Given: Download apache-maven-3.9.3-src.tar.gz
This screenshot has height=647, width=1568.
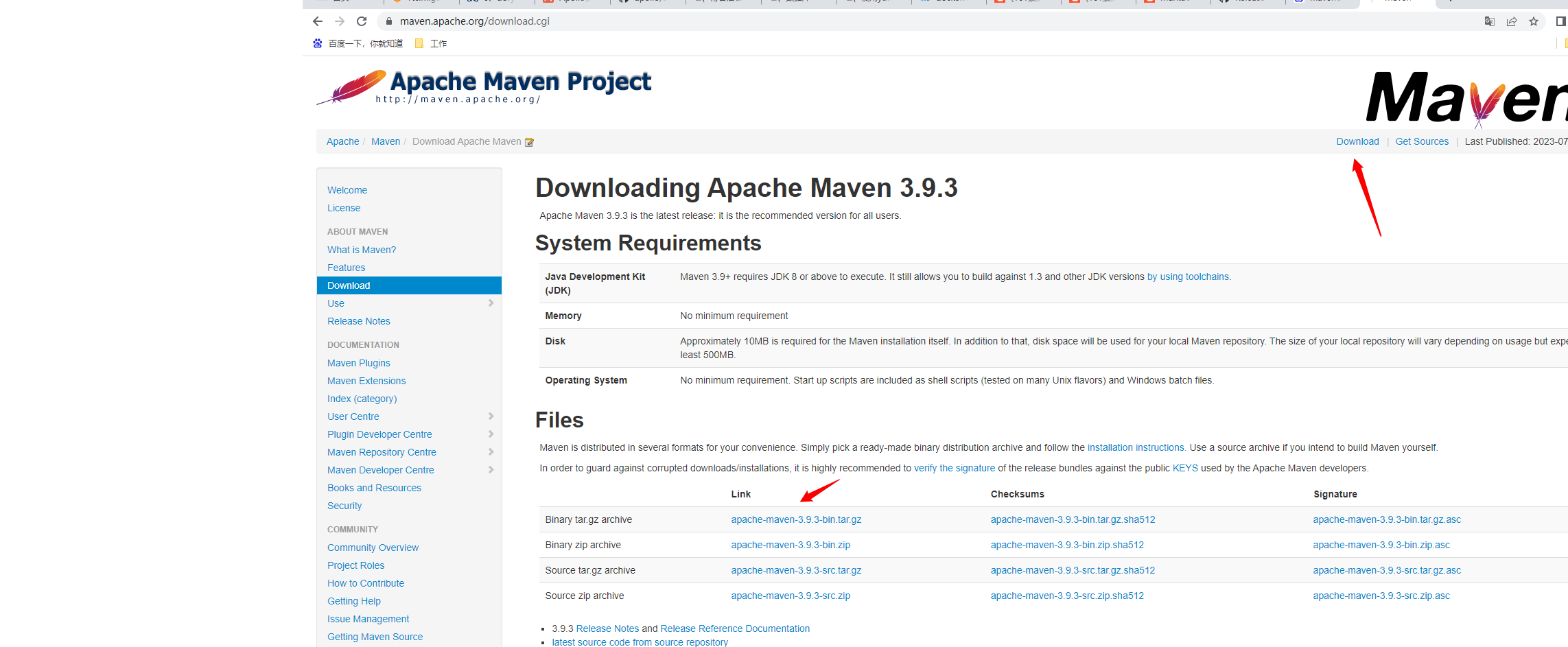Looking at the screenshot, I should click(x=796, y=570).
